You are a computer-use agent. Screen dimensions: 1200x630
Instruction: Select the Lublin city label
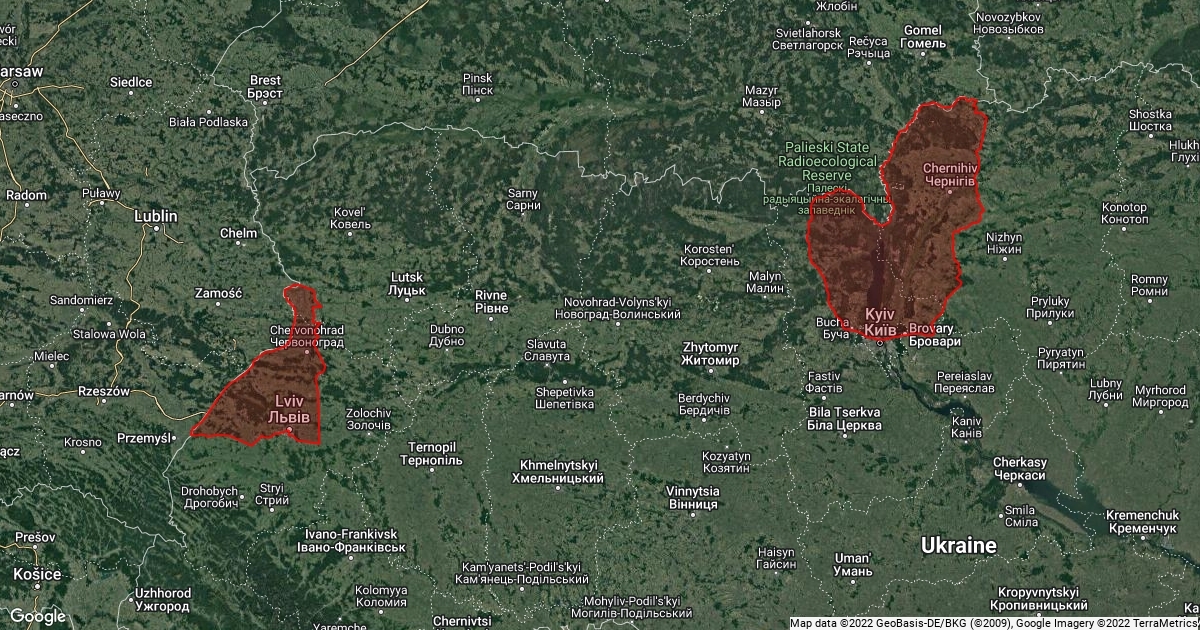156,215
